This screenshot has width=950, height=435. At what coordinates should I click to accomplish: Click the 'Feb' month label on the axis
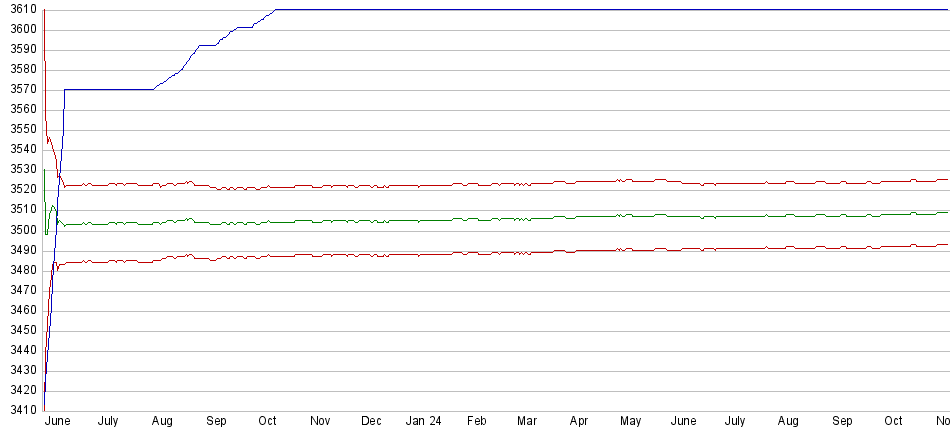tap(477, 421)
